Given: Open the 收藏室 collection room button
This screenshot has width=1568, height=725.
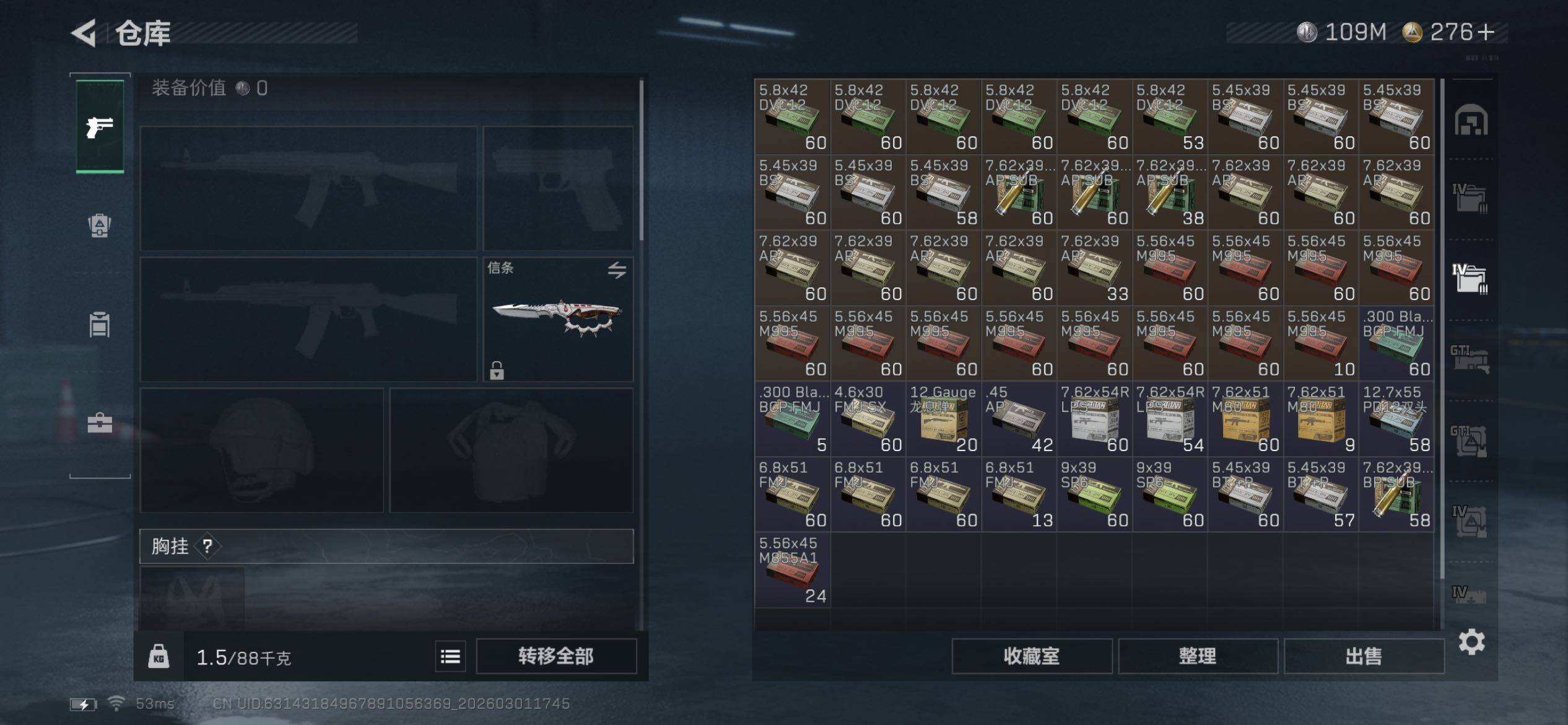Looking at the screenshot, I should pyautogui.click(x=1032, y=656).
